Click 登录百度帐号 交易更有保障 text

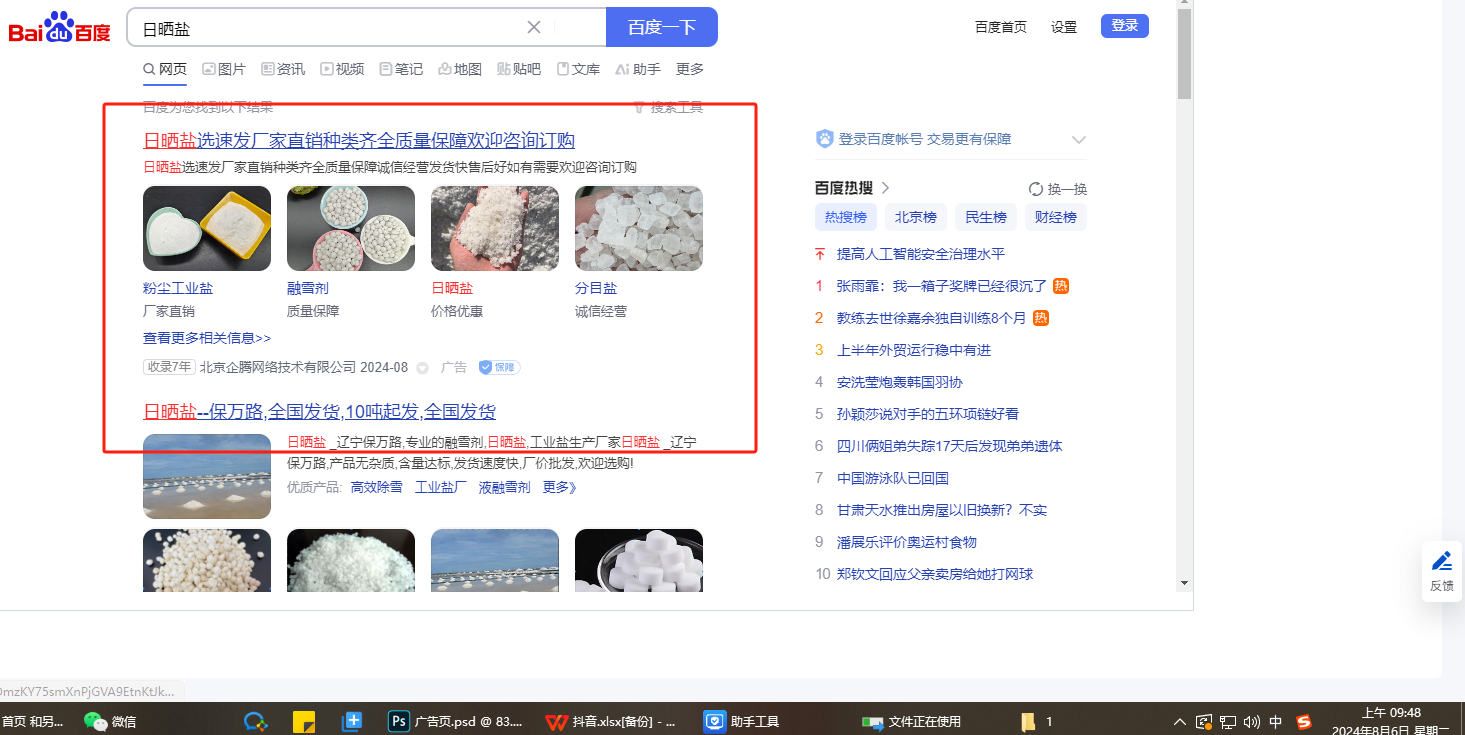click(x=925, y=139)
